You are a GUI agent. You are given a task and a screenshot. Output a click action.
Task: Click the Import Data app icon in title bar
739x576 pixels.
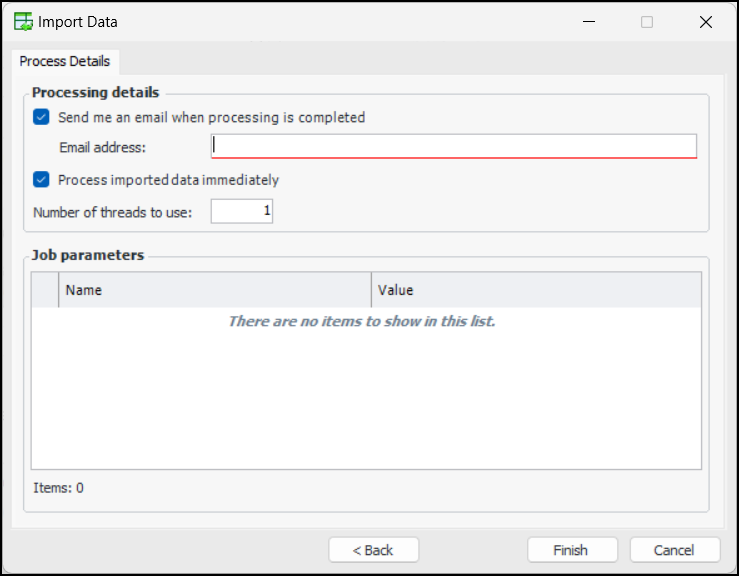(23, 21)
